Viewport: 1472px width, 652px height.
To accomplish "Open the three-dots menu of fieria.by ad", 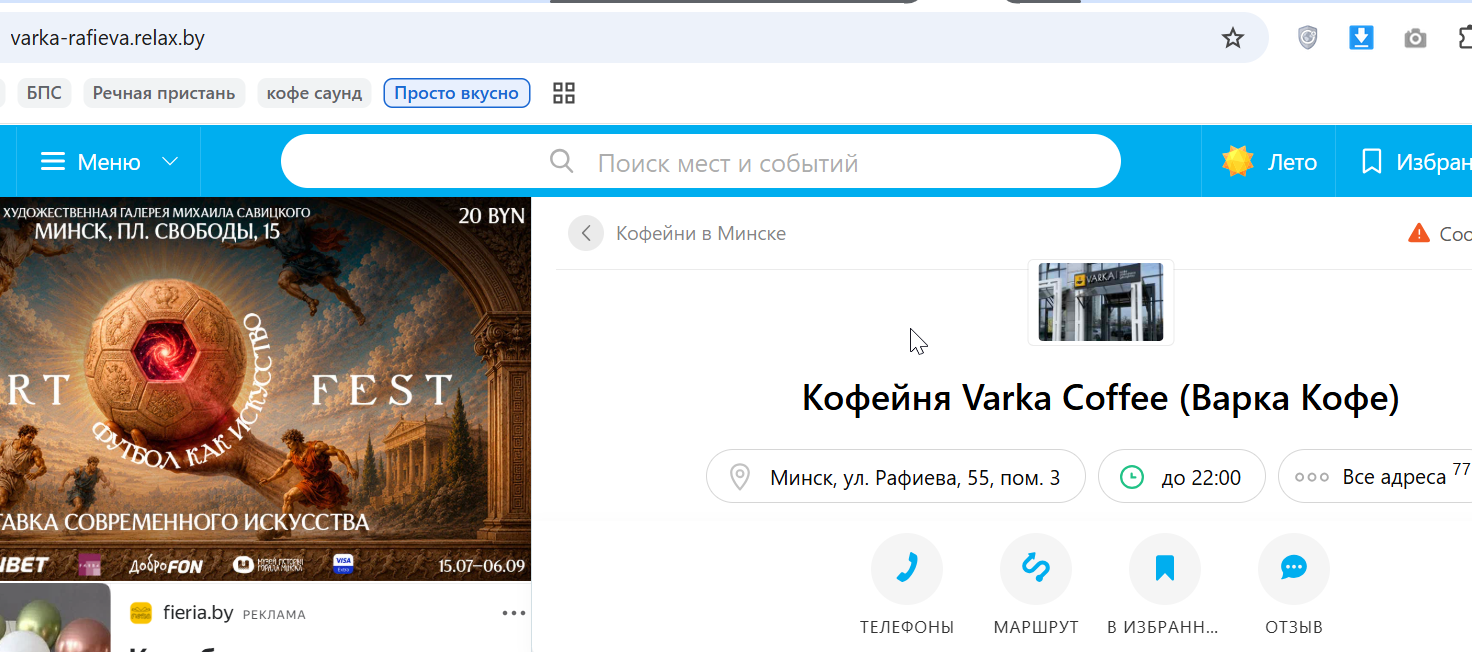I will tap(514, 613).
